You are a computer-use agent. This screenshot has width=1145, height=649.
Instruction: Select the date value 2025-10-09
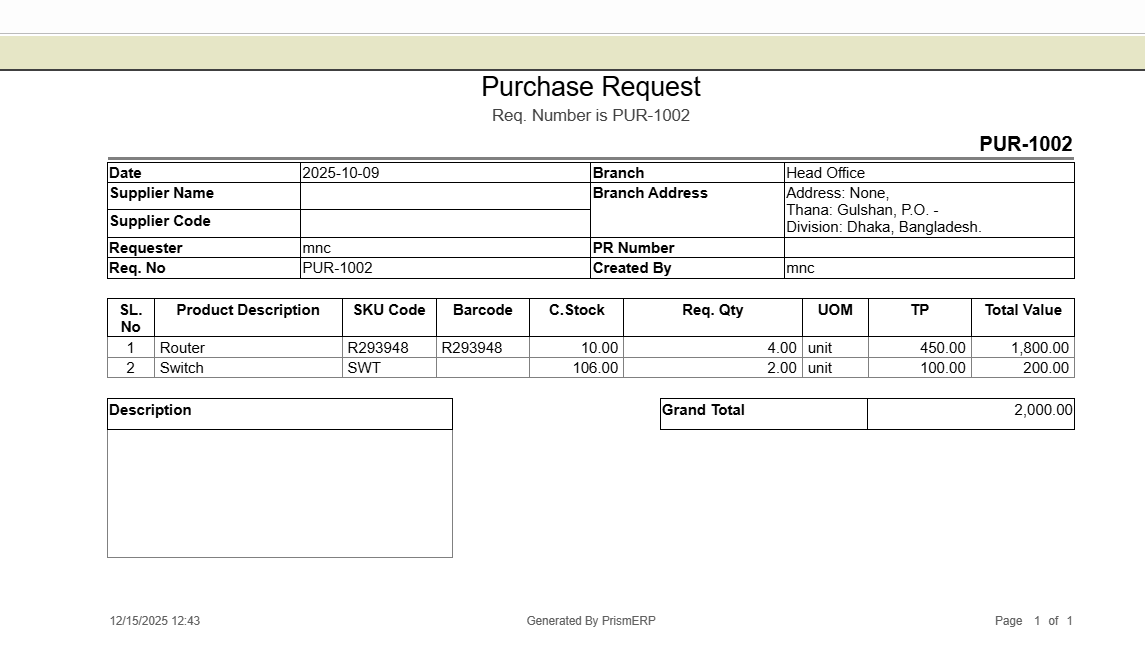341,173
